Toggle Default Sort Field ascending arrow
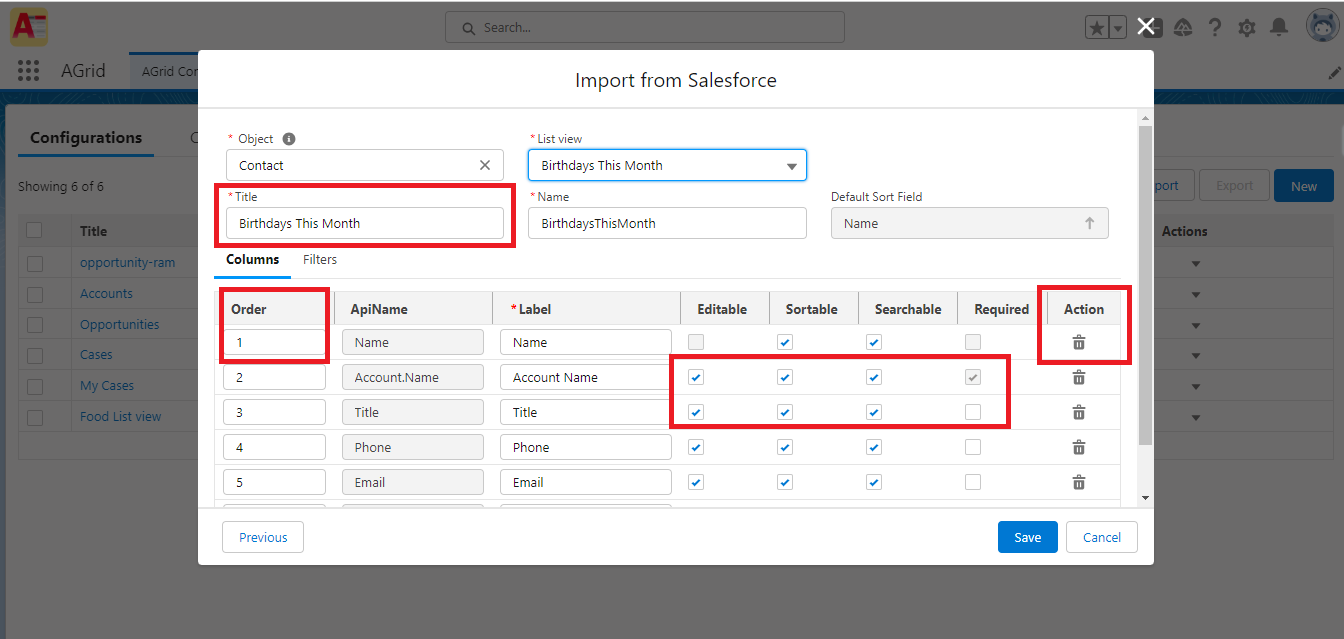 (1090, 223)
